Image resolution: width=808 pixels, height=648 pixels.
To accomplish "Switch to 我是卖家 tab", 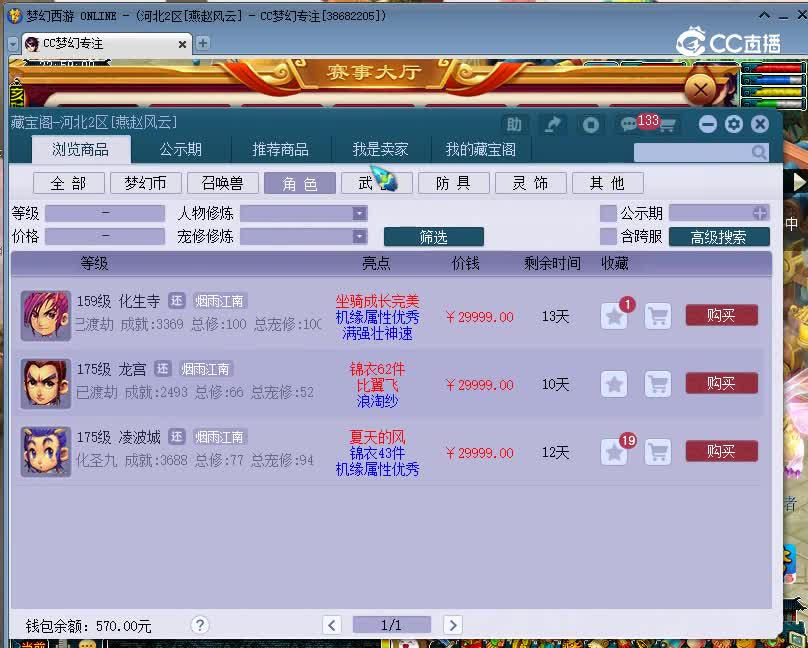I will click(x=380, y=149).
